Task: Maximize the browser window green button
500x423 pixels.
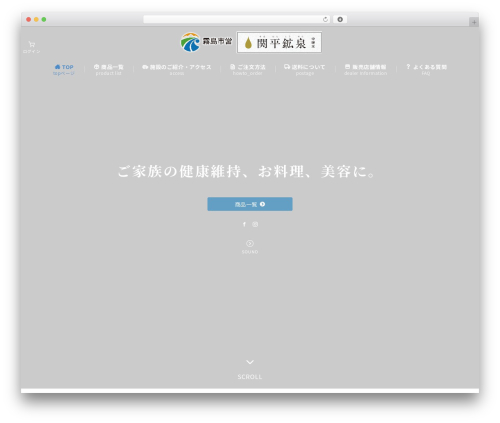Action: (44, 20)
